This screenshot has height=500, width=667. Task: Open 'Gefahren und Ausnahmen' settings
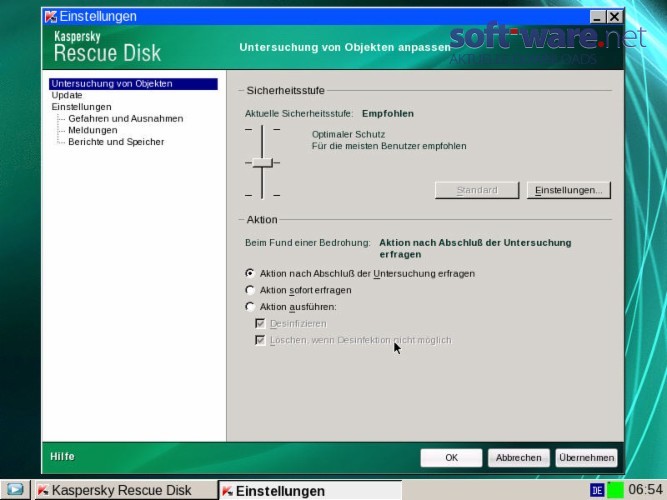pos(125,118)
